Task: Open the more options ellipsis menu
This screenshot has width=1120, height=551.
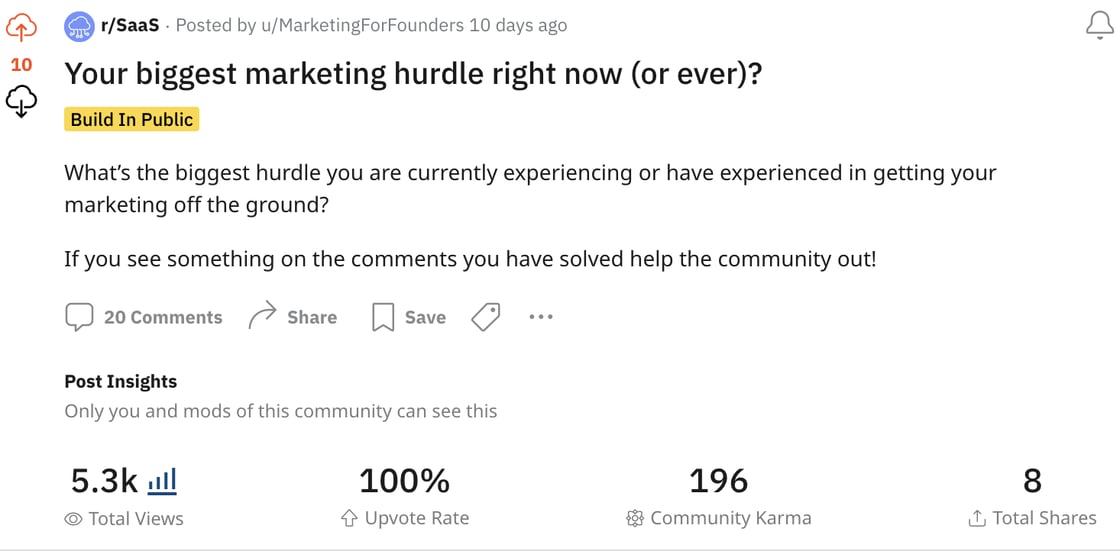Action: coord(541,317)
